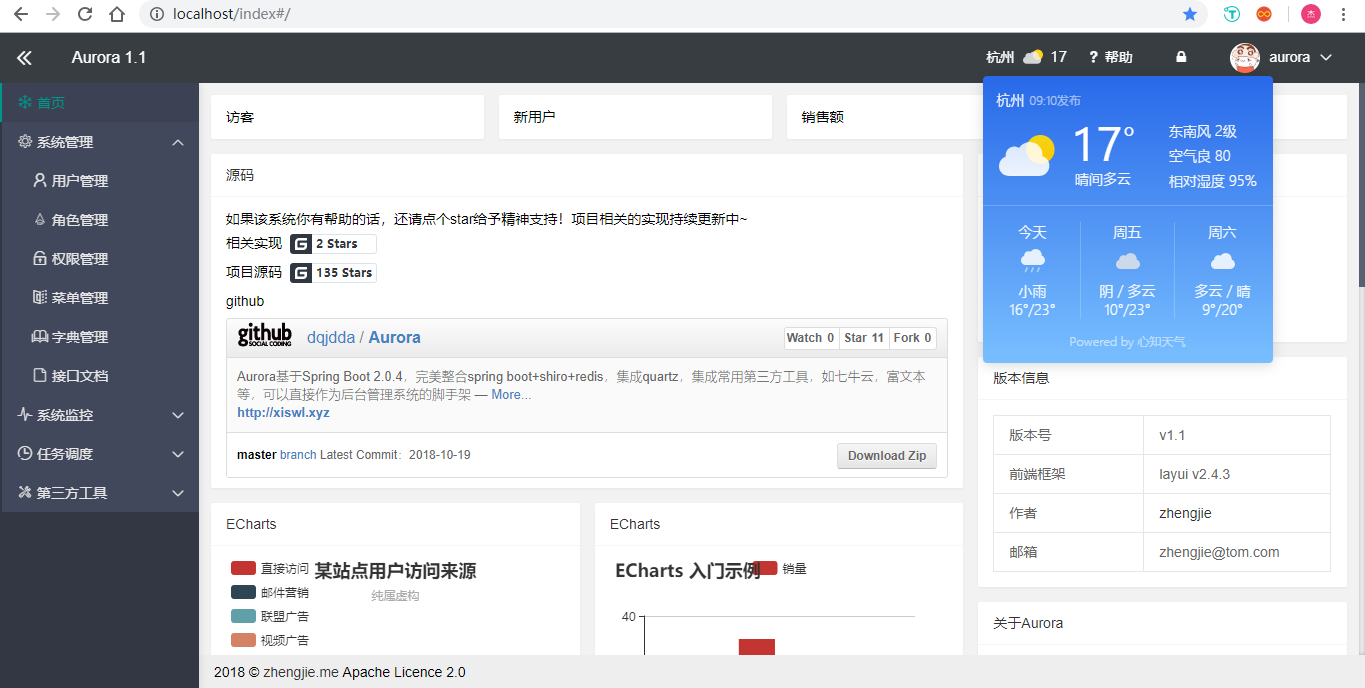The height and width of the screenshot is (688, 1365).
Task: Toggle 直接访问 legend swatch
Action: coord(244,568)
